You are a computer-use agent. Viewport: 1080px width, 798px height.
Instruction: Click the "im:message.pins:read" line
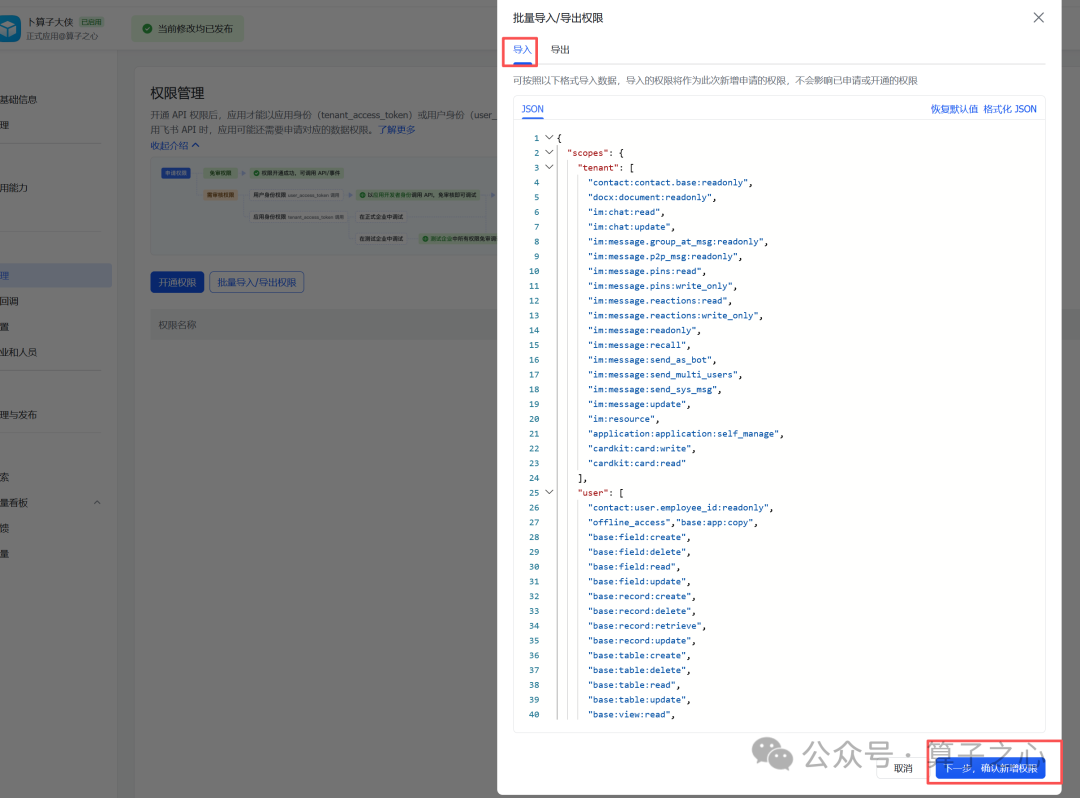(x=646, y=271)
